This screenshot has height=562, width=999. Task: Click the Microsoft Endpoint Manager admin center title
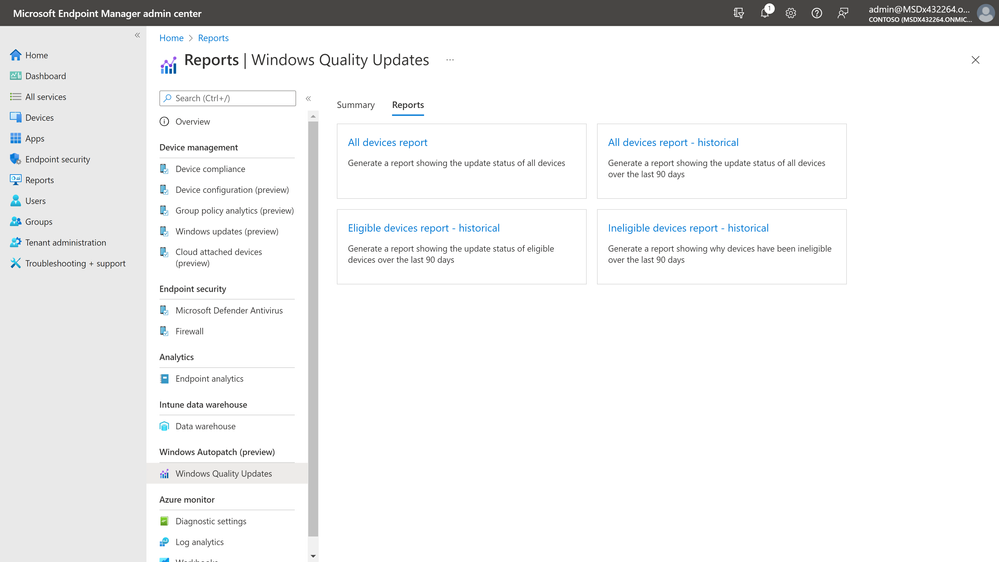[107, 13]
